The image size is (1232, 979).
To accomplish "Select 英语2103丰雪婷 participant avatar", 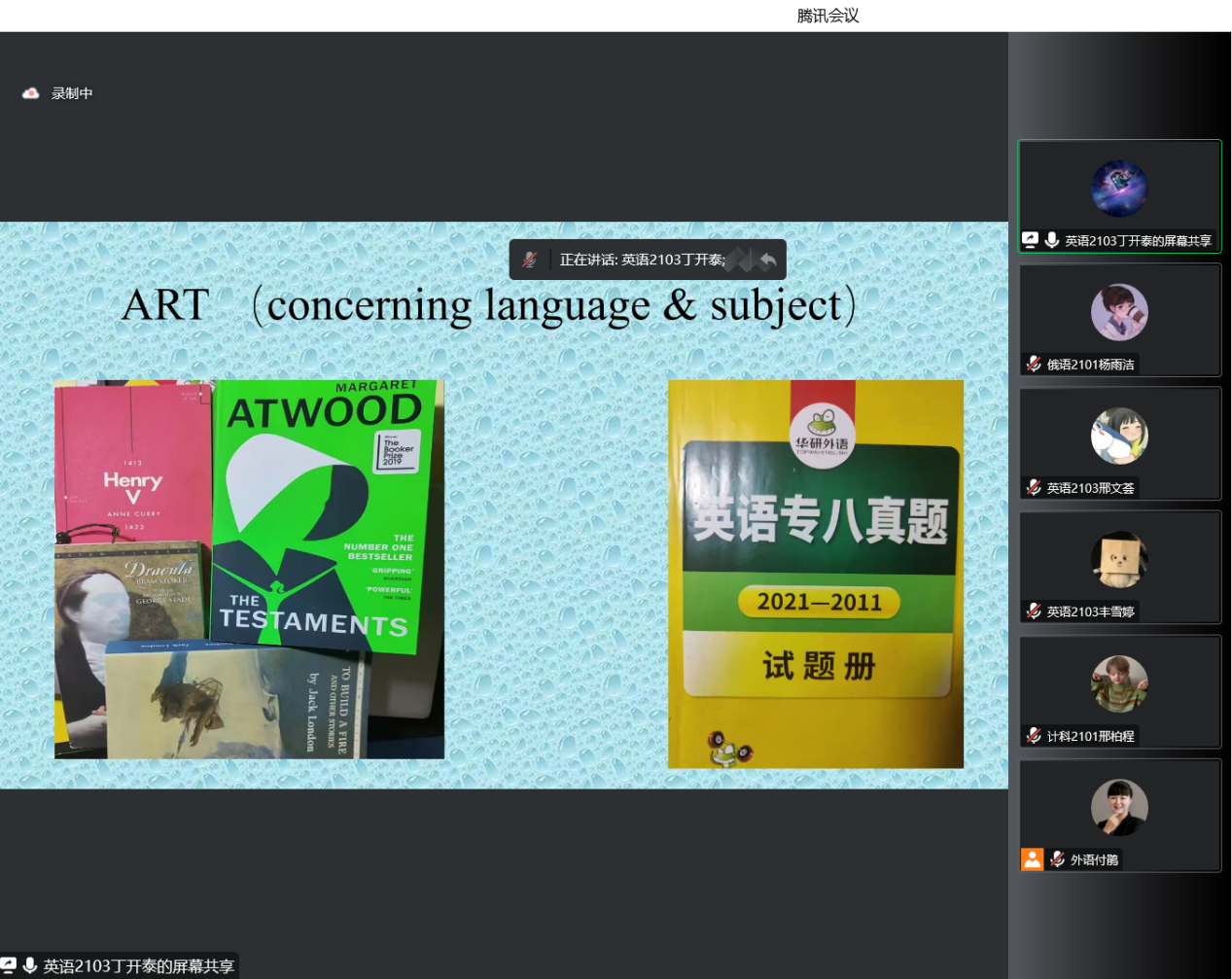I will 1119,559.
